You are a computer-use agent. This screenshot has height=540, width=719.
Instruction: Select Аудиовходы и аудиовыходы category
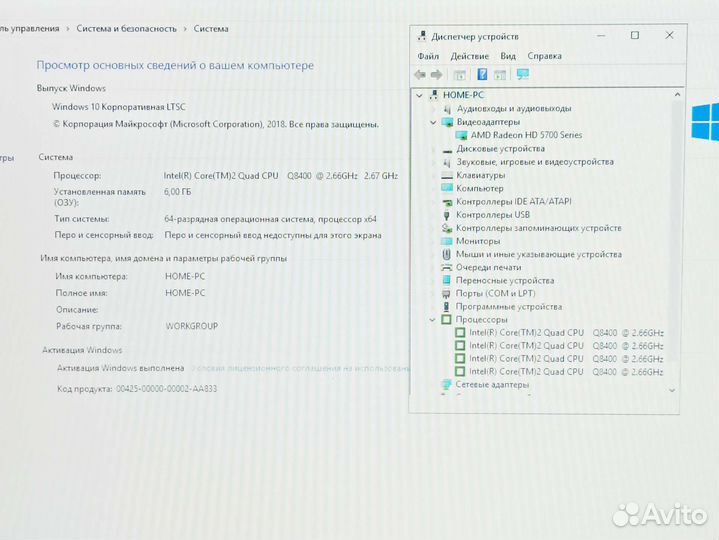coord(514,109)
